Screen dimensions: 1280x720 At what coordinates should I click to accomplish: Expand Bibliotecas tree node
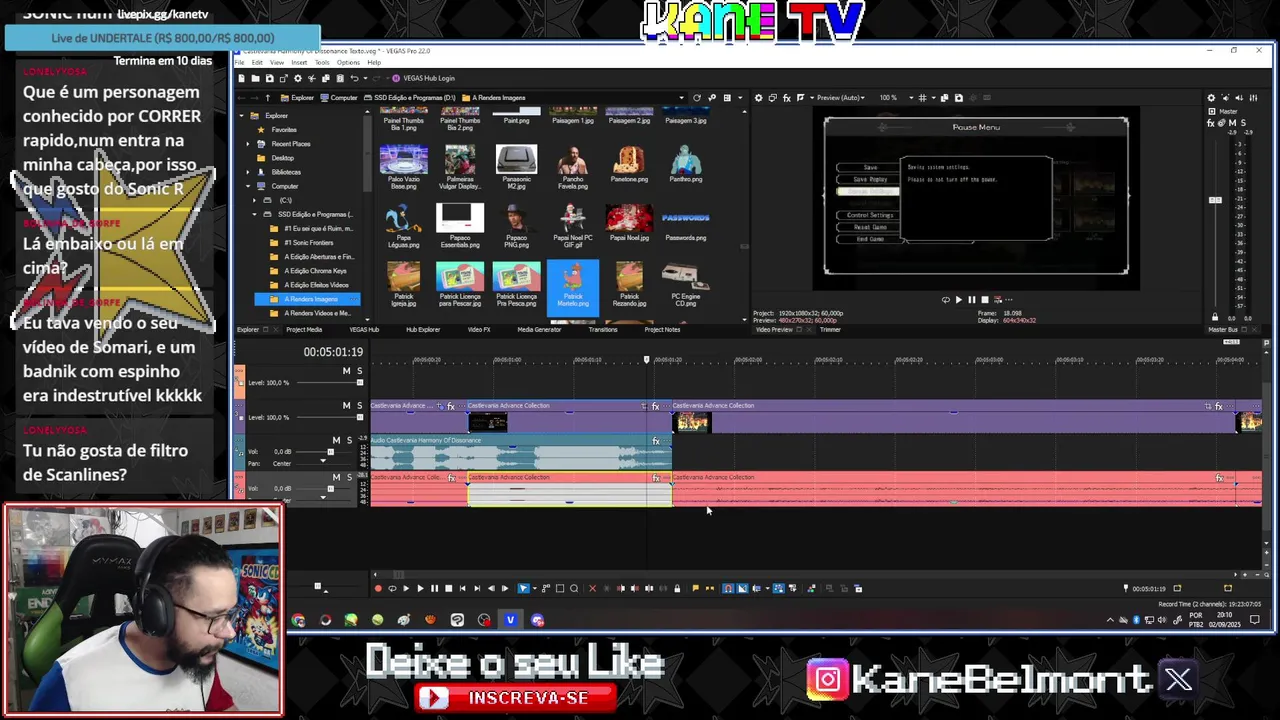point(248,172)
